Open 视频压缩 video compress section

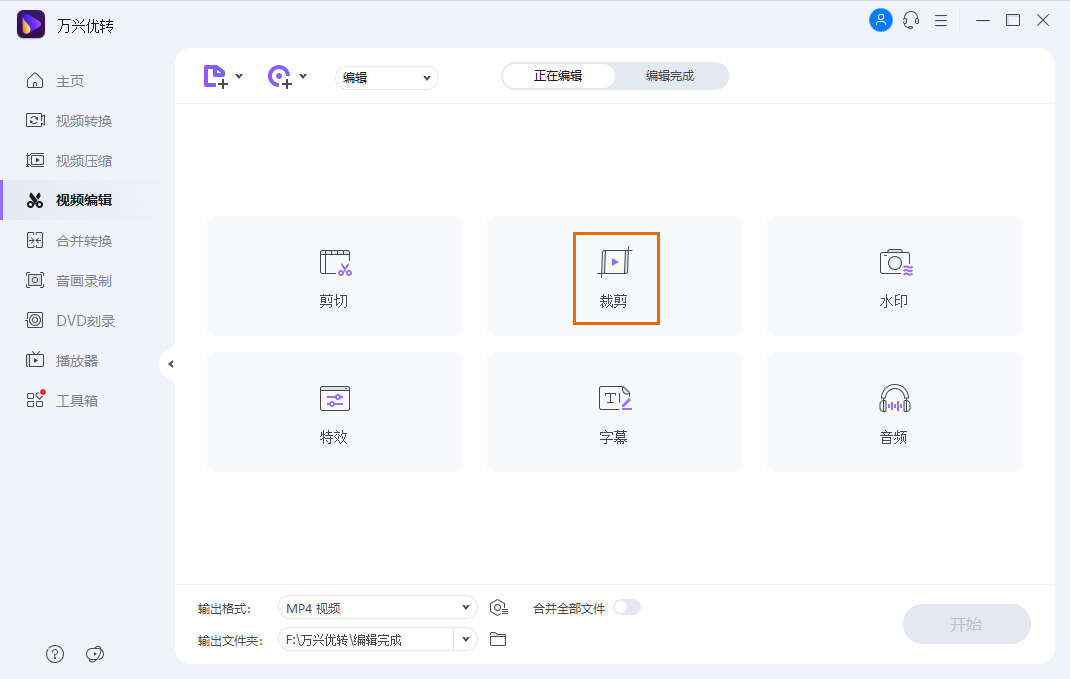[x=68, y=160]
